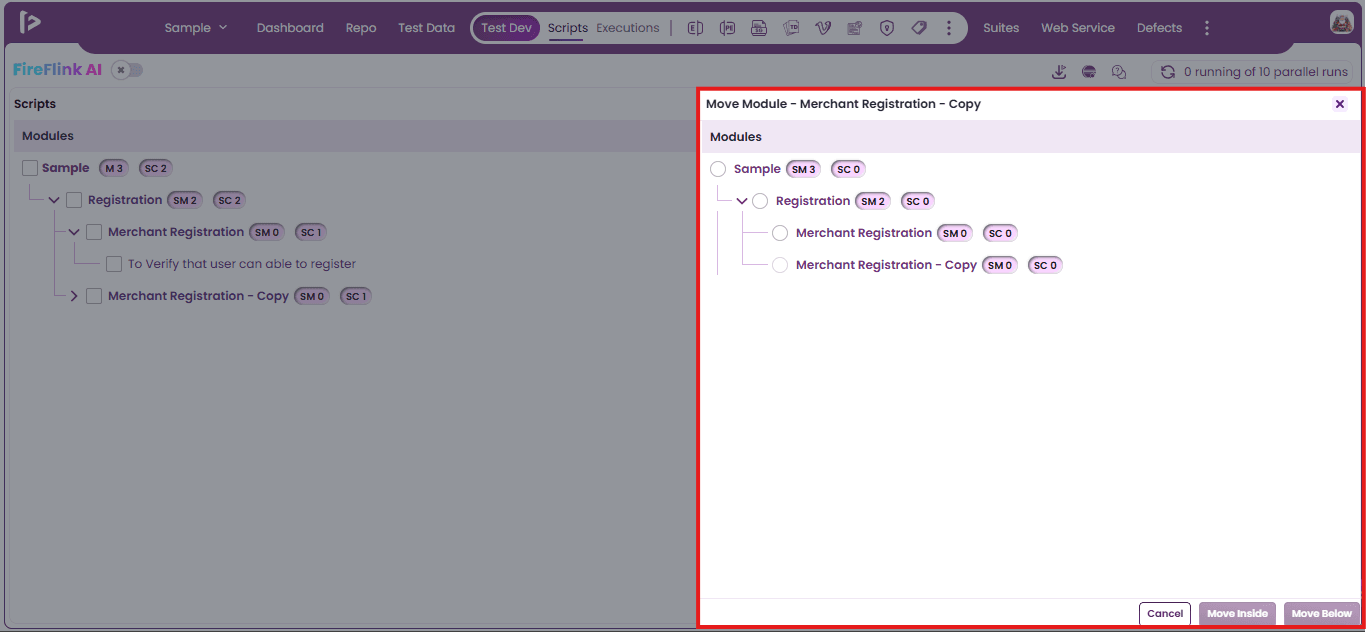
Task: Open the Dashboard menu
Action: pyautogui.click(x=290, y=28)
